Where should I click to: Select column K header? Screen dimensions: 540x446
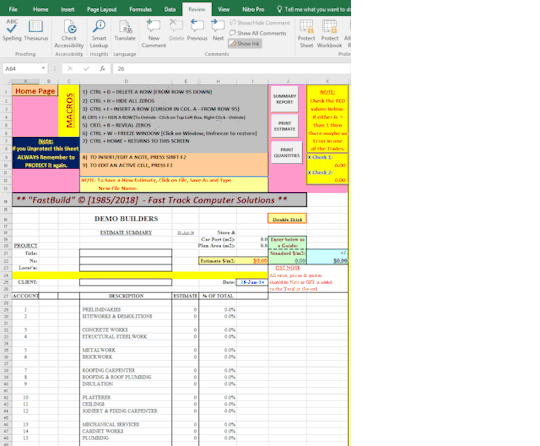coord(327,81)
